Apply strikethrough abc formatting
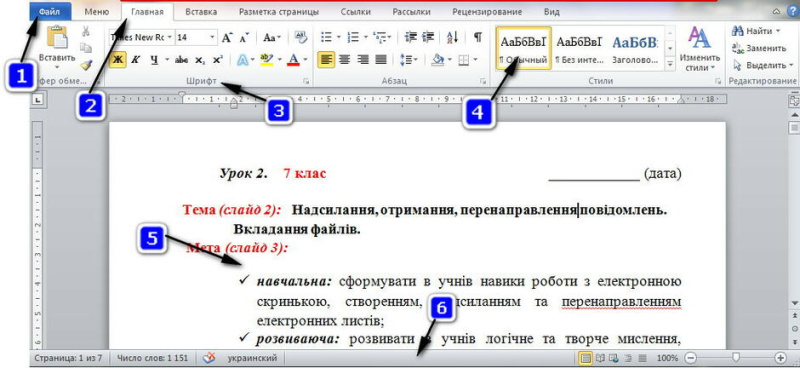This screenshot has height=368, width=800. pyautogui.click(x=181, y=60)
